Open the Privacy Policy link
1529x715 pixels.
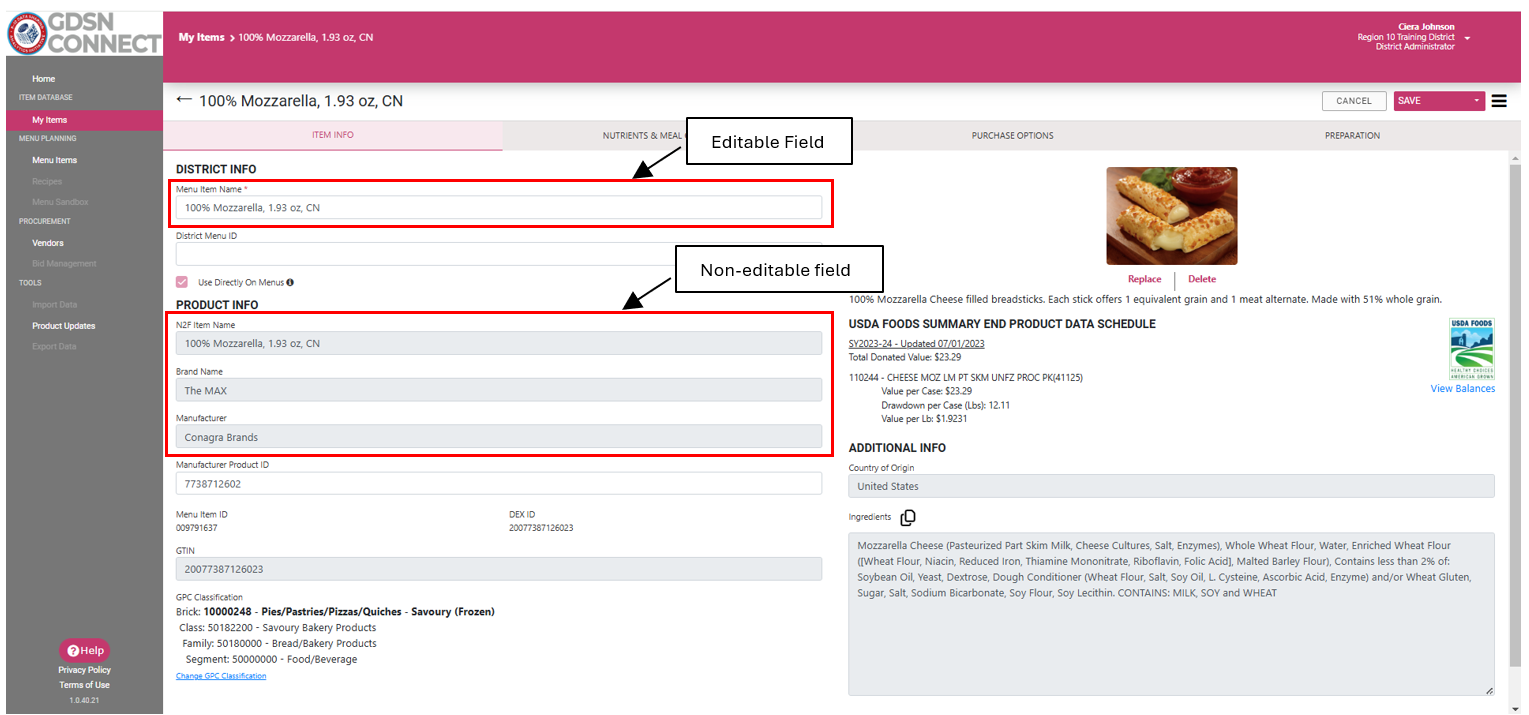pyautogui.click(x=84, y=670)
